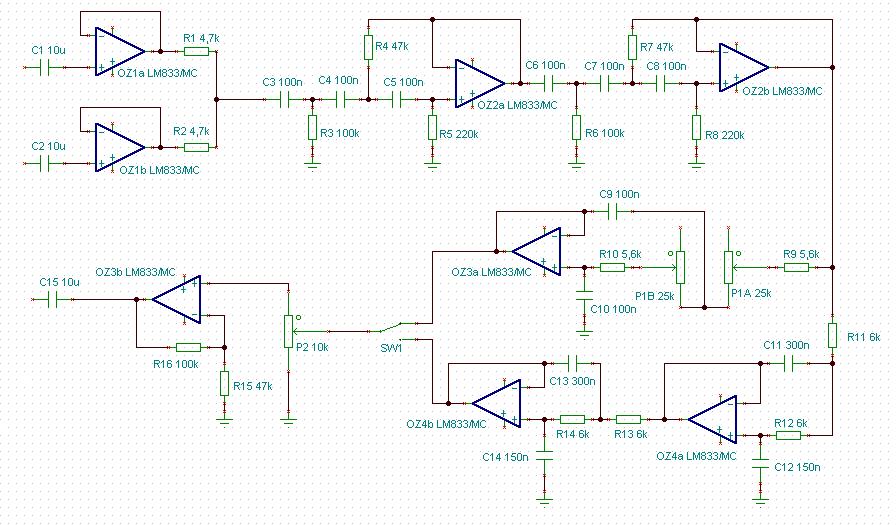Select resistor R4 47k symbol
The height and width of the screenshot is (525, 896).
pos(369,47)
